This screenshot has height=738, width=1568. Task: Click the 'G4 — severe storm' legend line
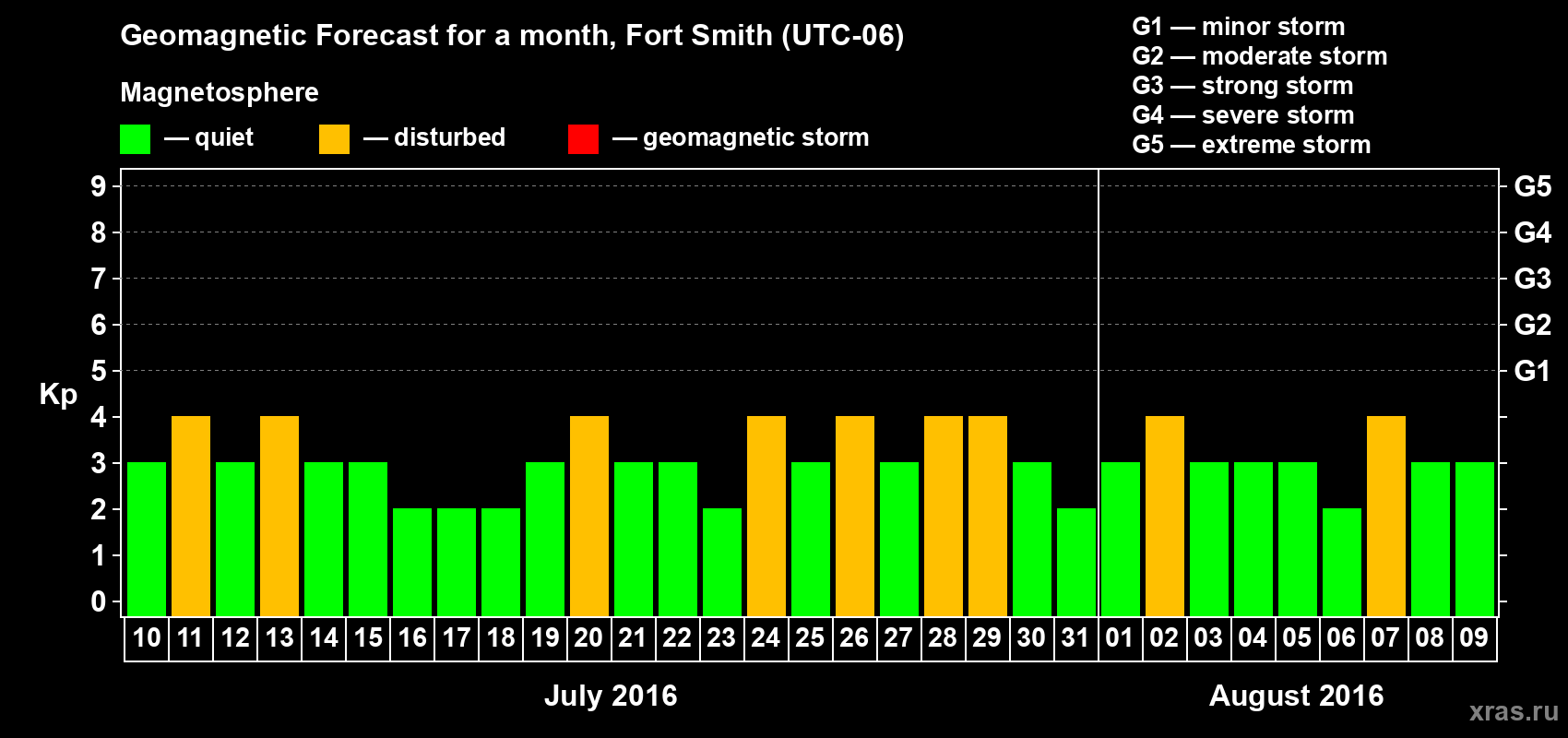(1243, 115)
